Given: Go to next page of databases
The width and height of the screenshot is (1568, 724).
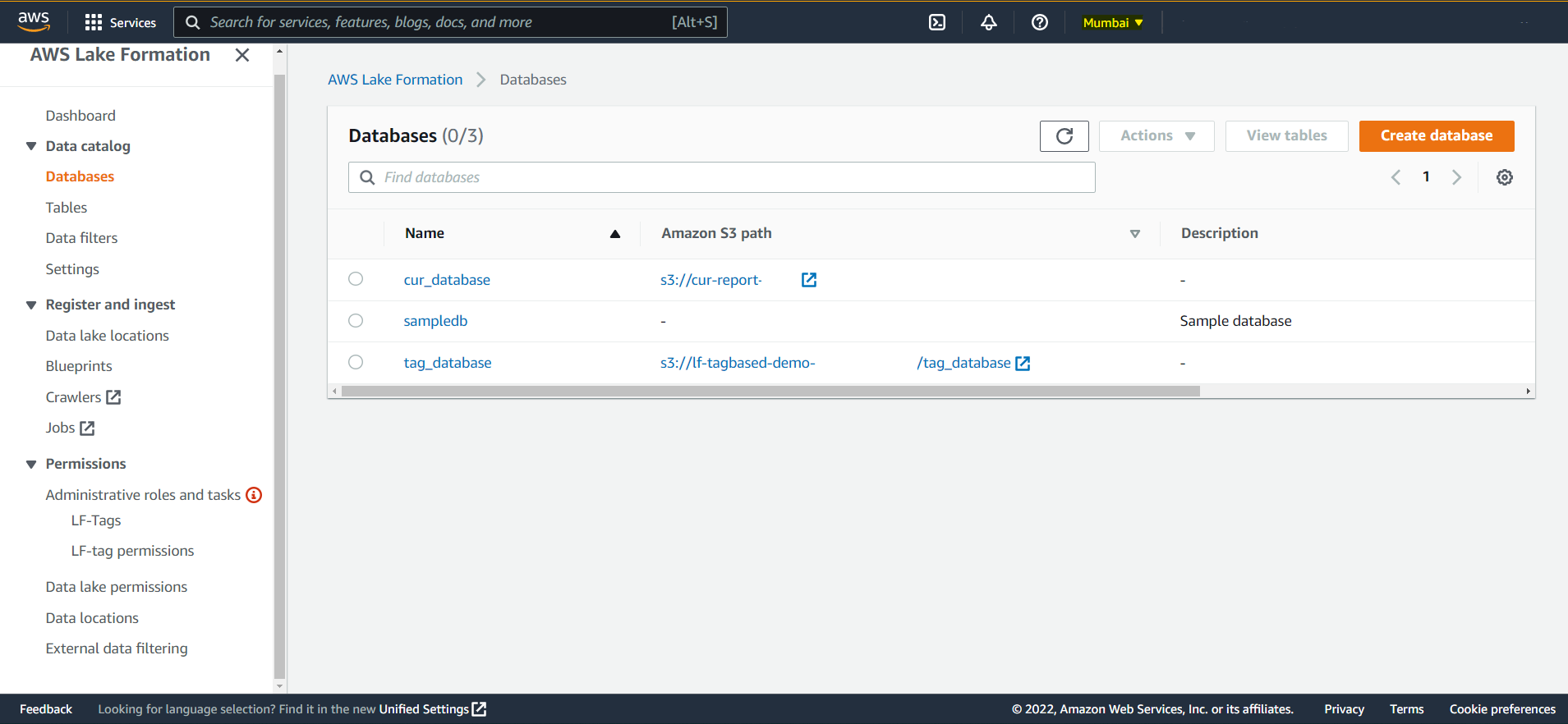Looking at the screenshot, I should pyautogui.click(x=1456, y=177).
